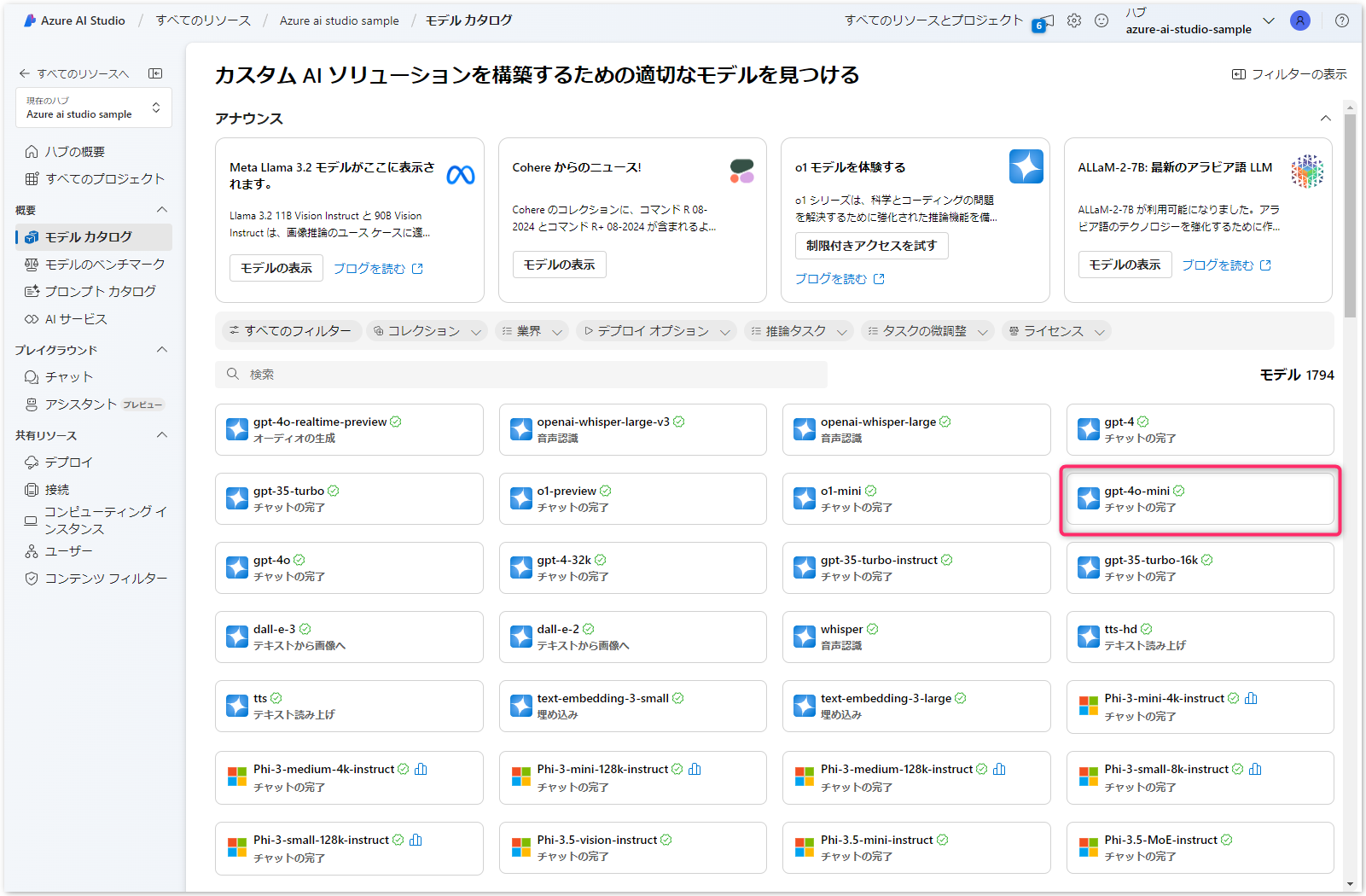Open the user account avatar
This screenshot has height=896, width=1366.
pos(1300,20)
